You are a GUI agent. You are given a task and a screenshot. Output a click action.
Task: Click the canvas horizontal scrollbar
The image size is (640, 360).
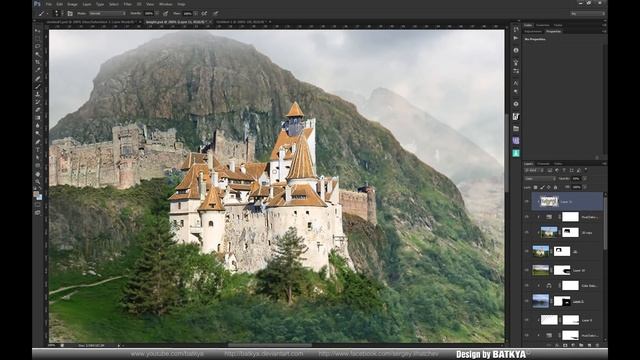270,345
